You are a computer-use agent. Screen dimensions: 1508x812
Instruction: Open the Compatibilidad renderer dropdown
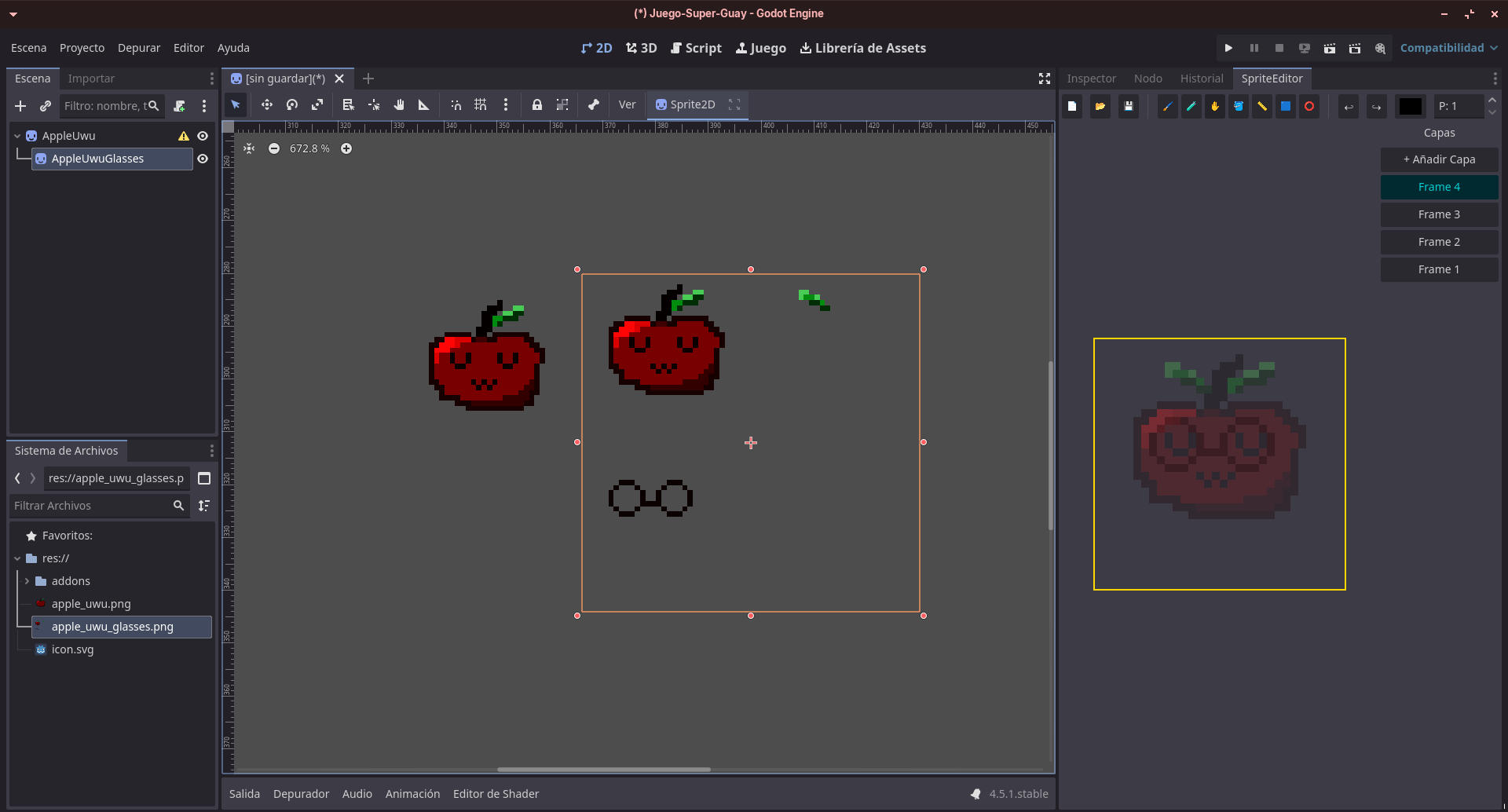(x=1448, y=48)
